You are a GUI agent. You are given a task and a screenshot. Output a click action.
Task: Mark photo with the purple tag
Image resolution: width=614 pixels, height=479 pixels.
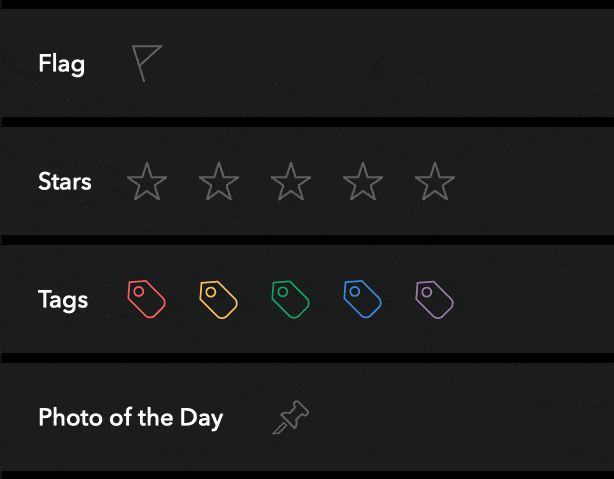point(435,300)
